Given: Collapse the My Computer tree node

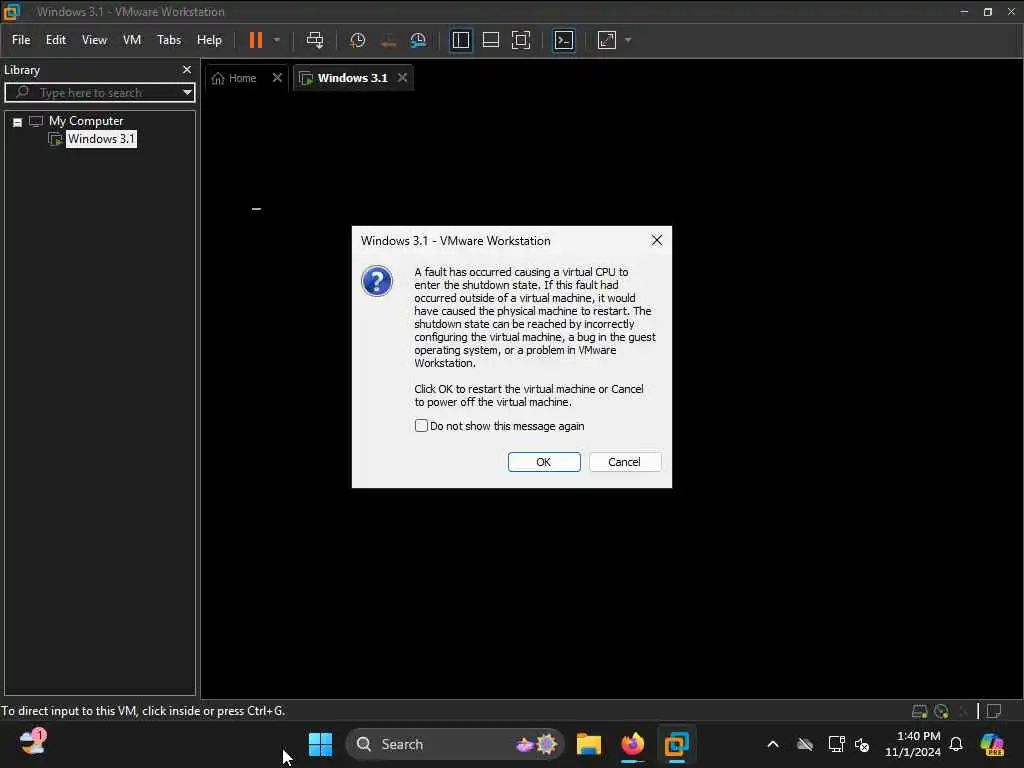Looking at the screenshot, I should (18, 122).
